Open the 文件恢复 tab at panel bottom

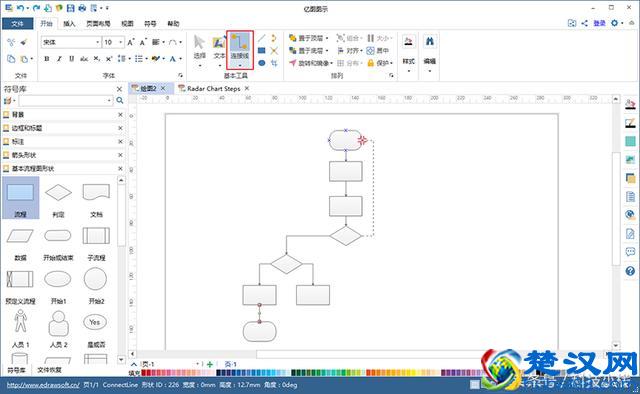(x=49, y=370)
